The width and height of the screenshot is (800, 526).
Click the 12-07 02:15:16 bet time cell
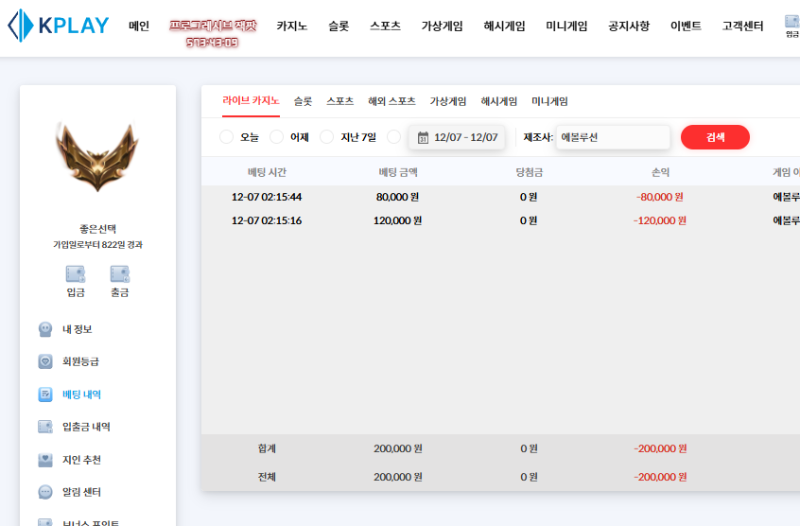[x=267, y=220]
